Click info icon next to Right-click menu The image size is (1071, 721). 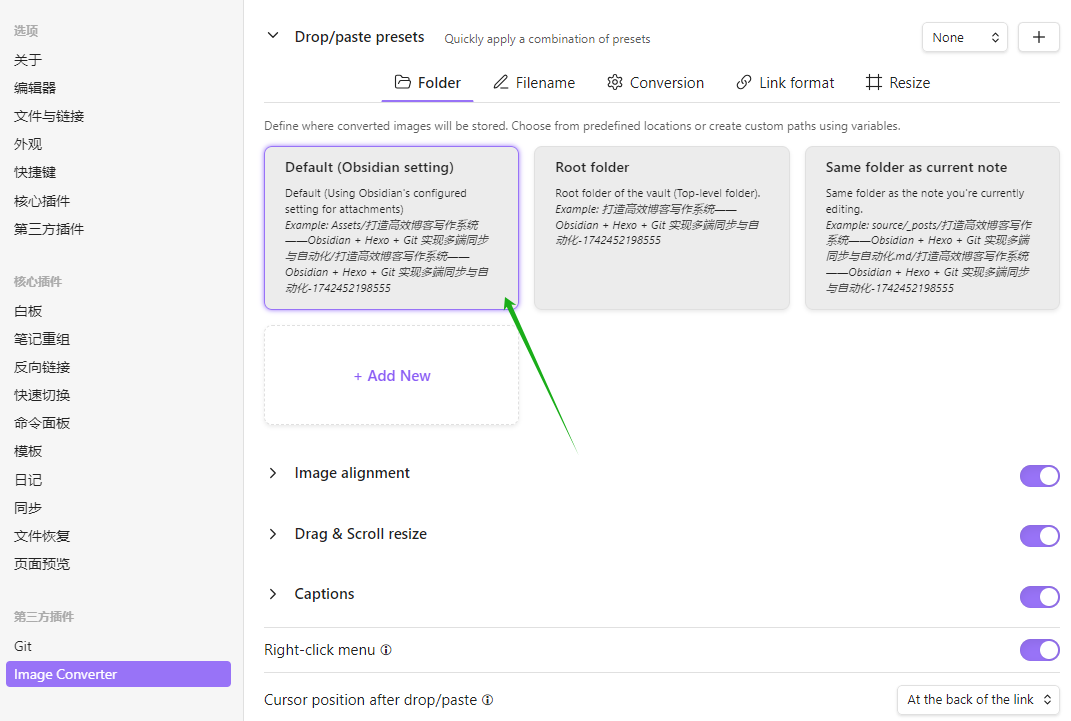point(386,650)
